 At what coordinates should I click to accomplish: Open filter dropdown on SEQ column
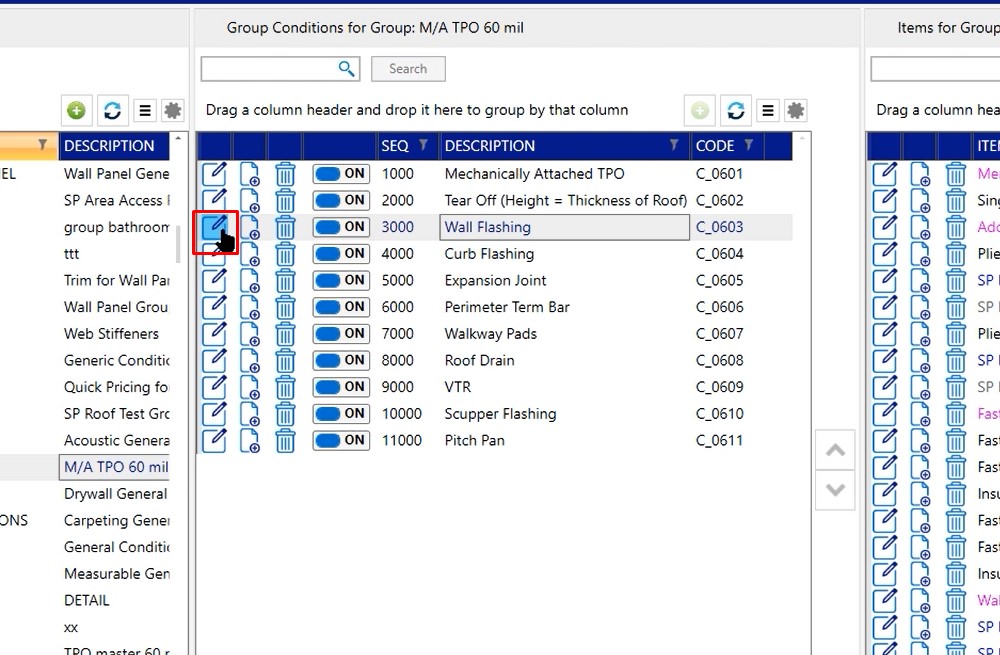pyautogui.click(x=423, y=146)
